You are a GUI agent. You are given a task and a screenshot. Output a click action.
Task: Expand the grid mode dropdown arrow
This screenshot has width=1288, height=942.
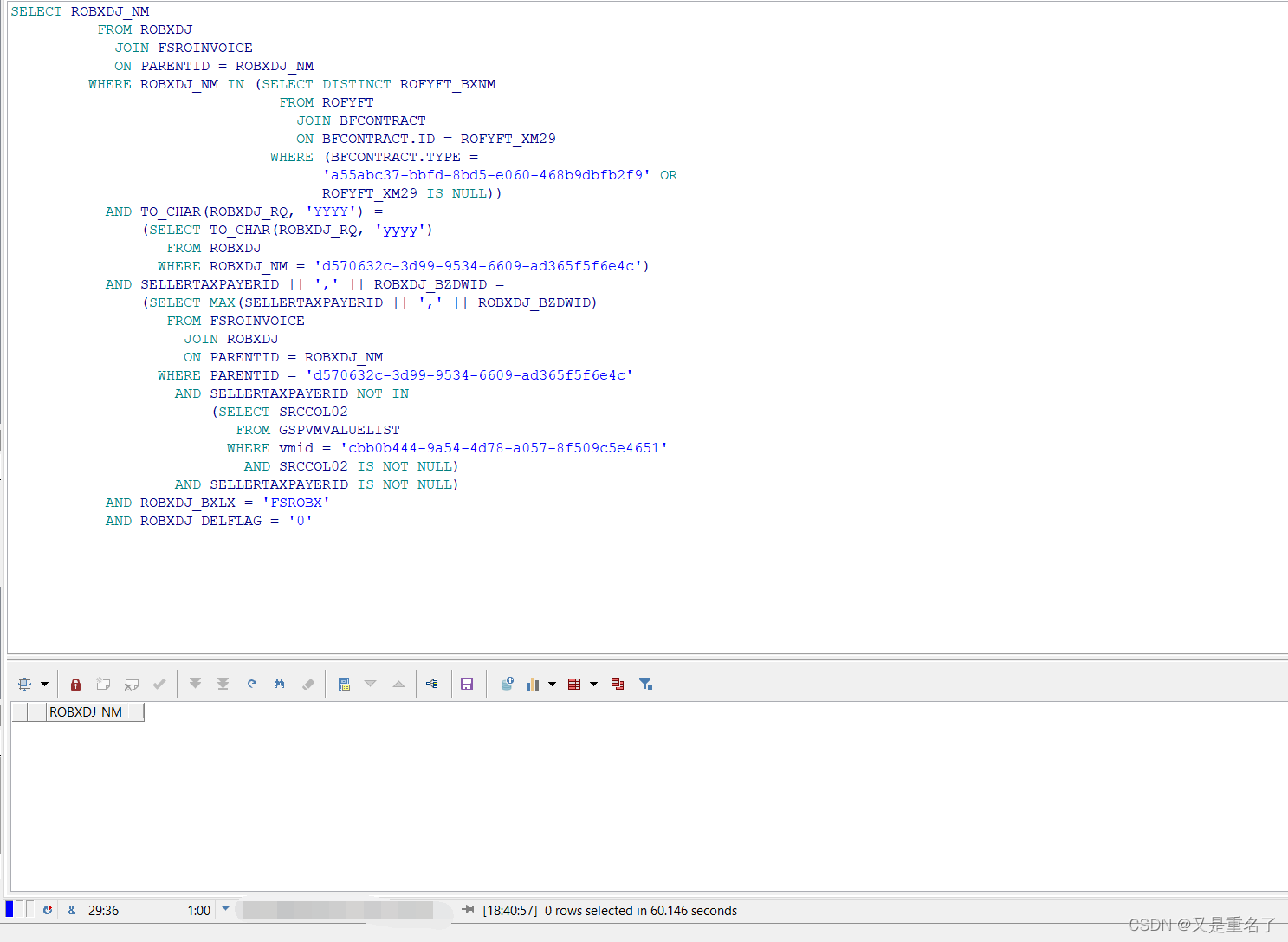tap(44, 684)
